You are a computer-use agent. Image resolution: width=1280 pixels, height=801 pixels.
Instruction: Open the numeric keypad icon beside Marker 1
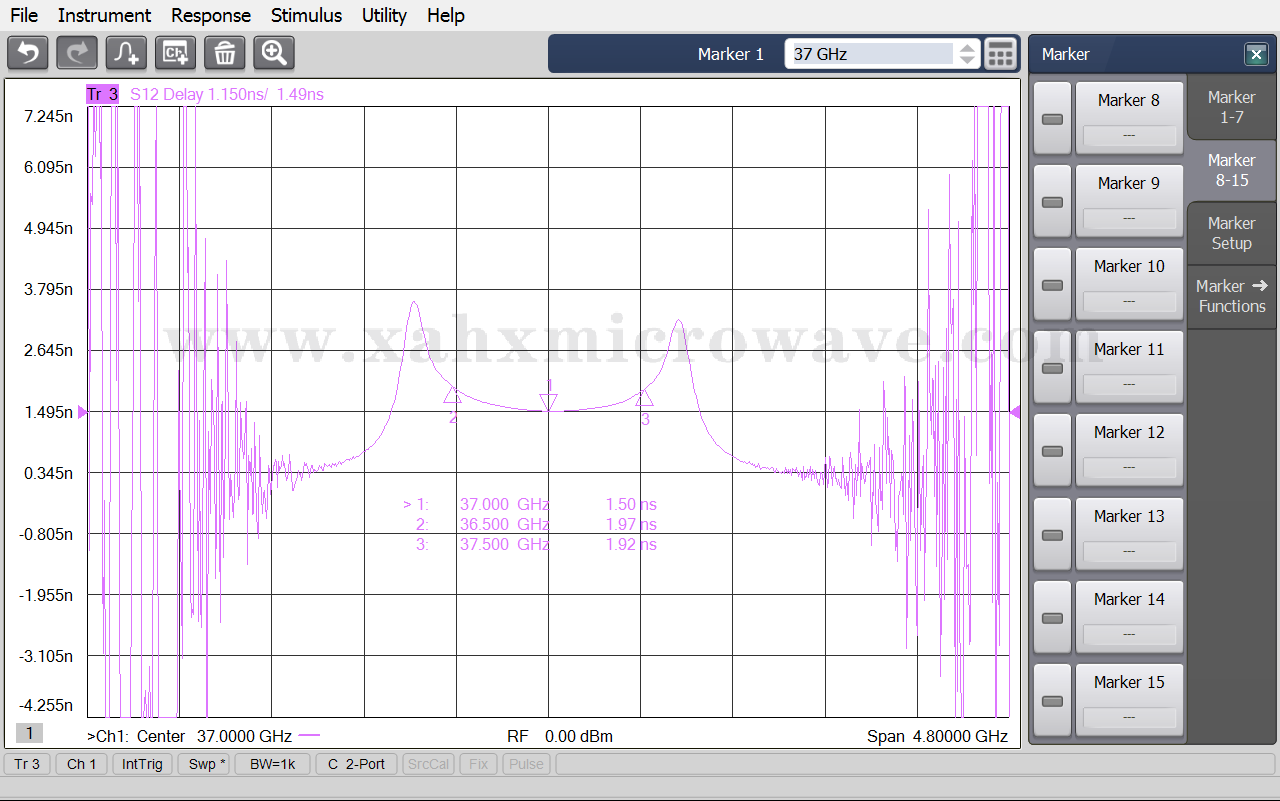click(x=1000, y=54)
